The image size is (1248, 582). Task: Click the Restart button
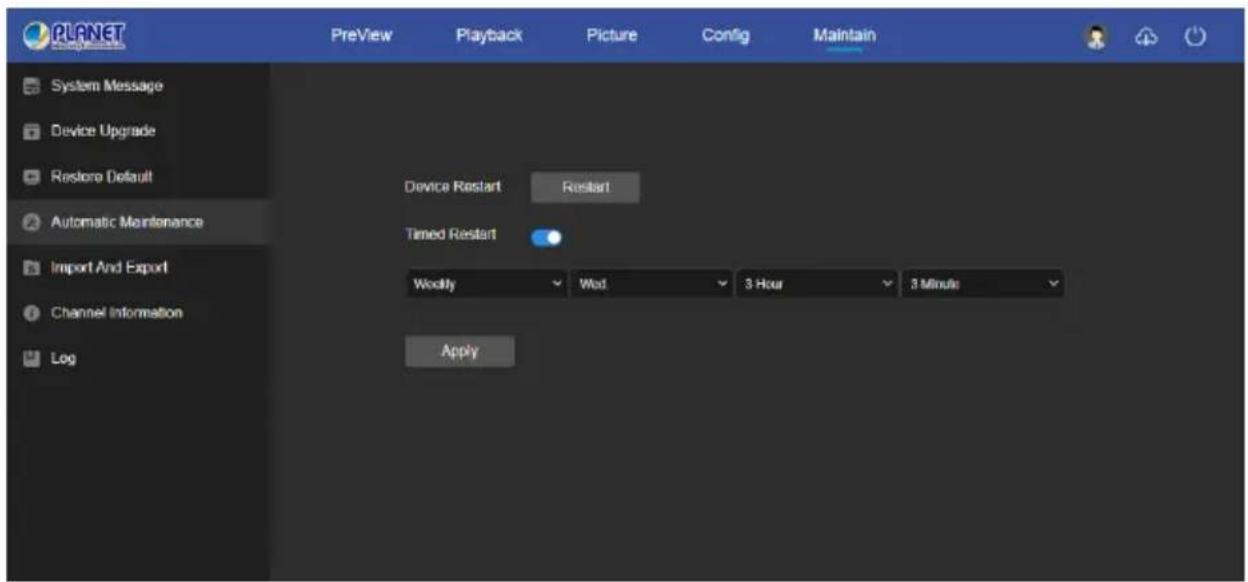click(585, 188)
